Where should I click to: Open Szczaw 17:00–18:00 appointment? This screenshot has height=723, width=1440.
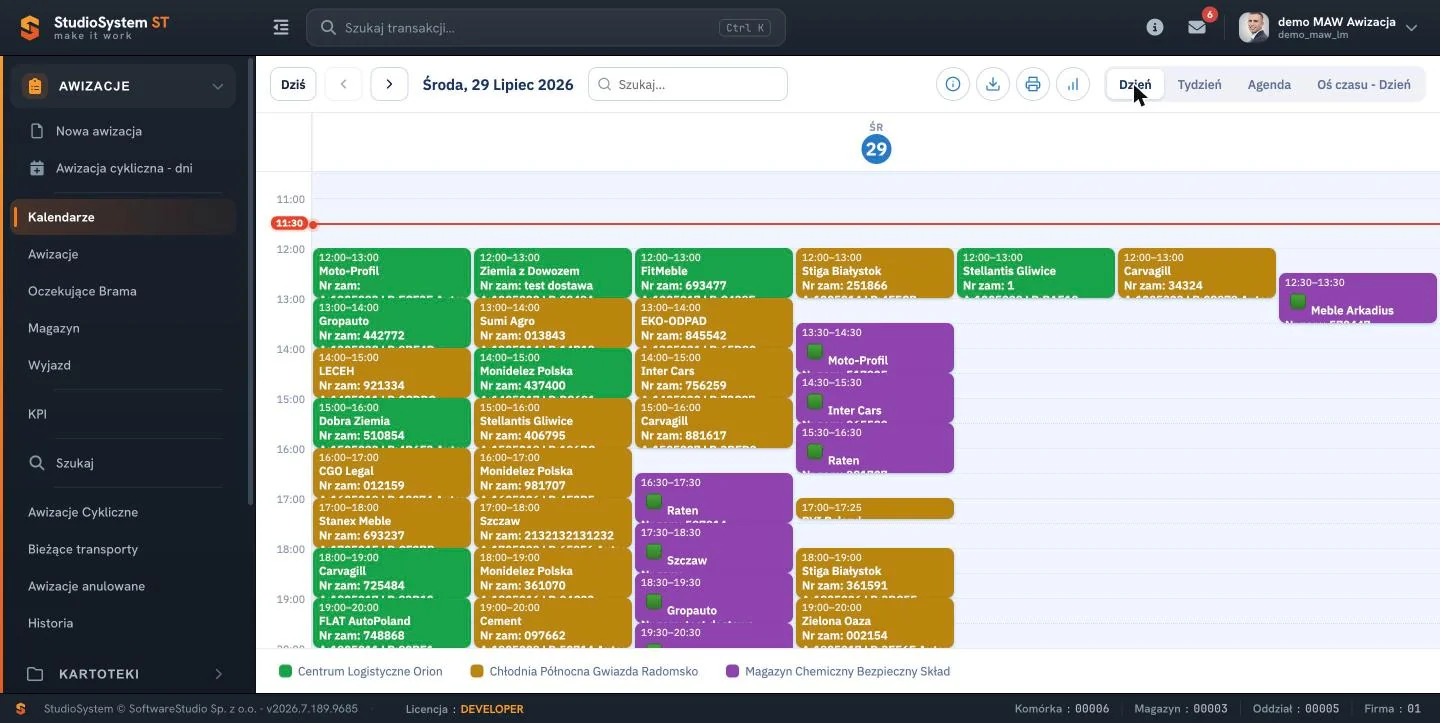[553, 523]
